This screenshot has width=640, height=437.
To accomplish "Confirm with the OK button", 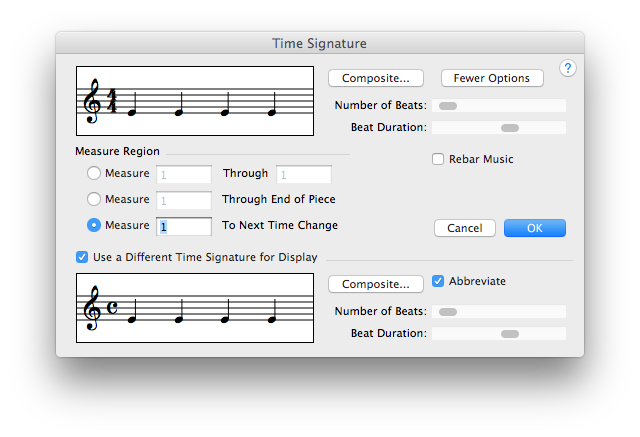I will (x=534, y=228).
